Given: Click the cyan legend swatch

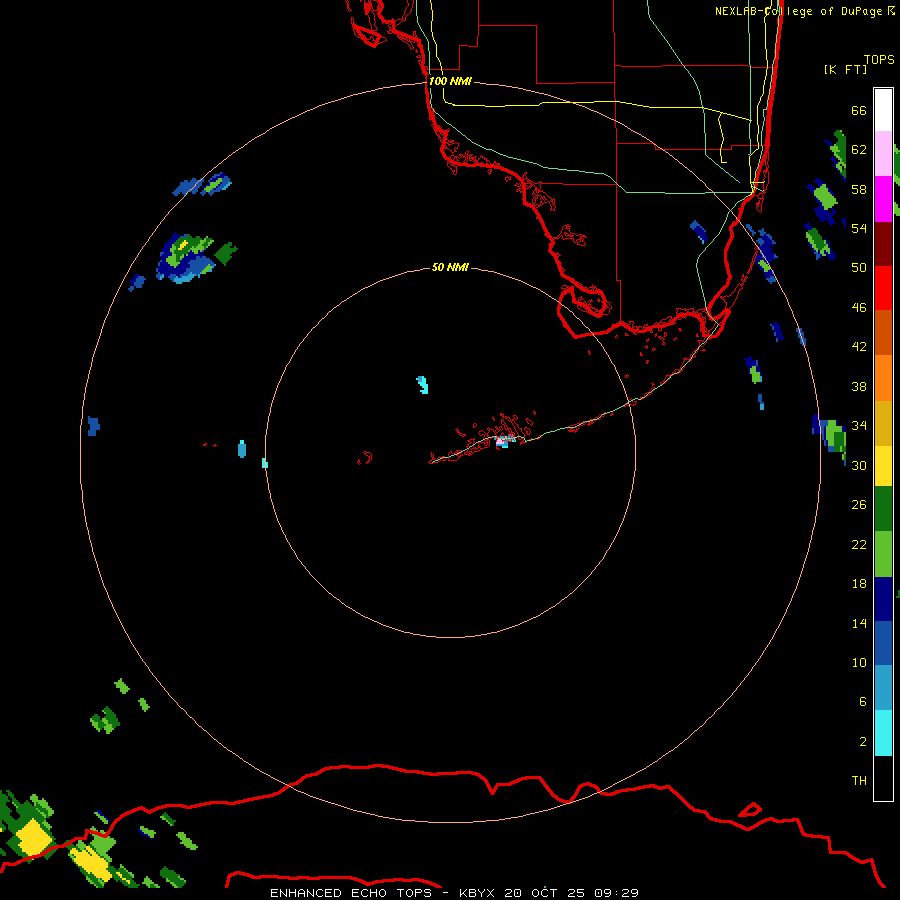Looking at the screenshot, I should [883, 733].
